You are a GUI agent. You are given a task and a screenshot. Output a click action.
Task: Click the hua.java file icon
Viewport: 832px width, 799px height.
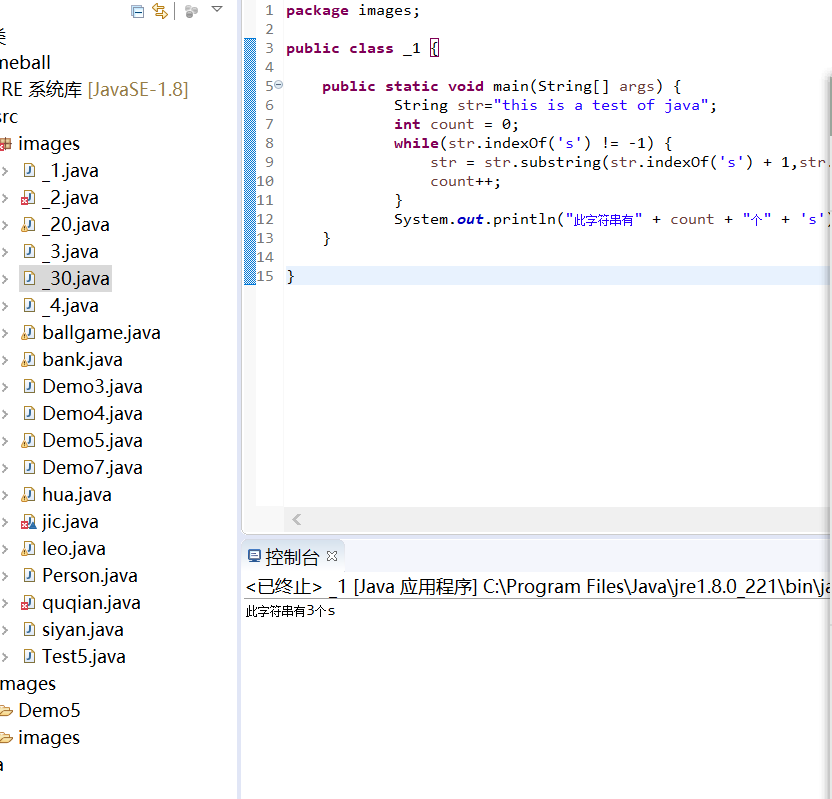[28, 494]
